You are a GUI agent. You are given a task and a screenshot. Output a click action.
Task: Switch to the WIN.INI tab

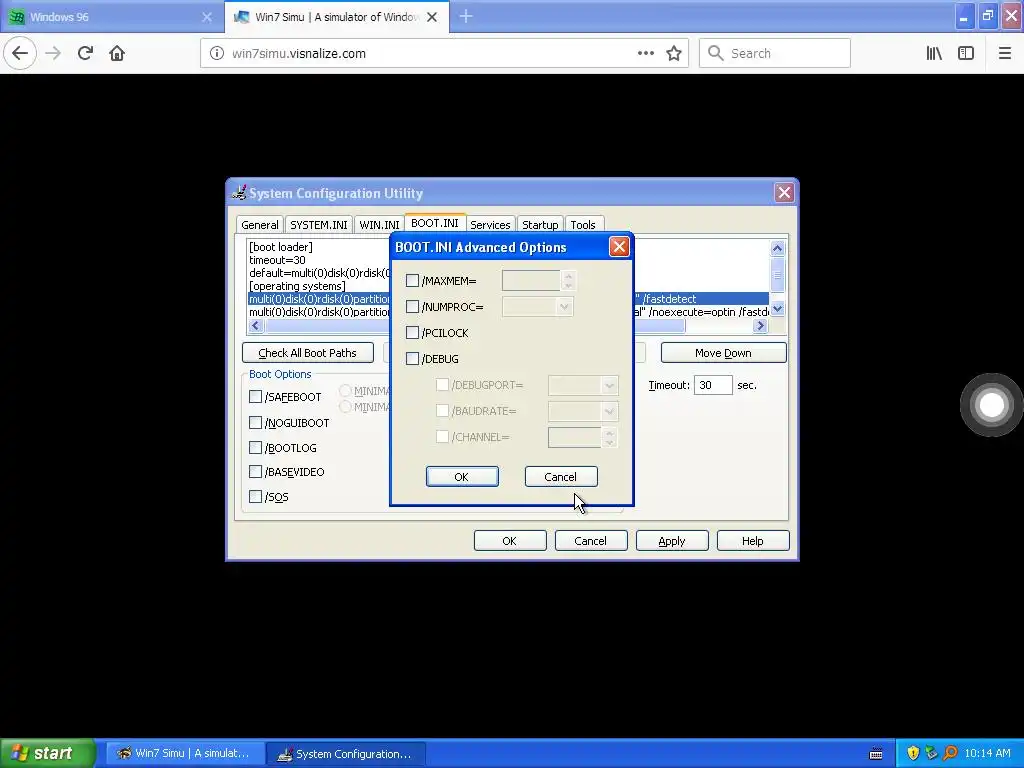[x=379, y=225]
